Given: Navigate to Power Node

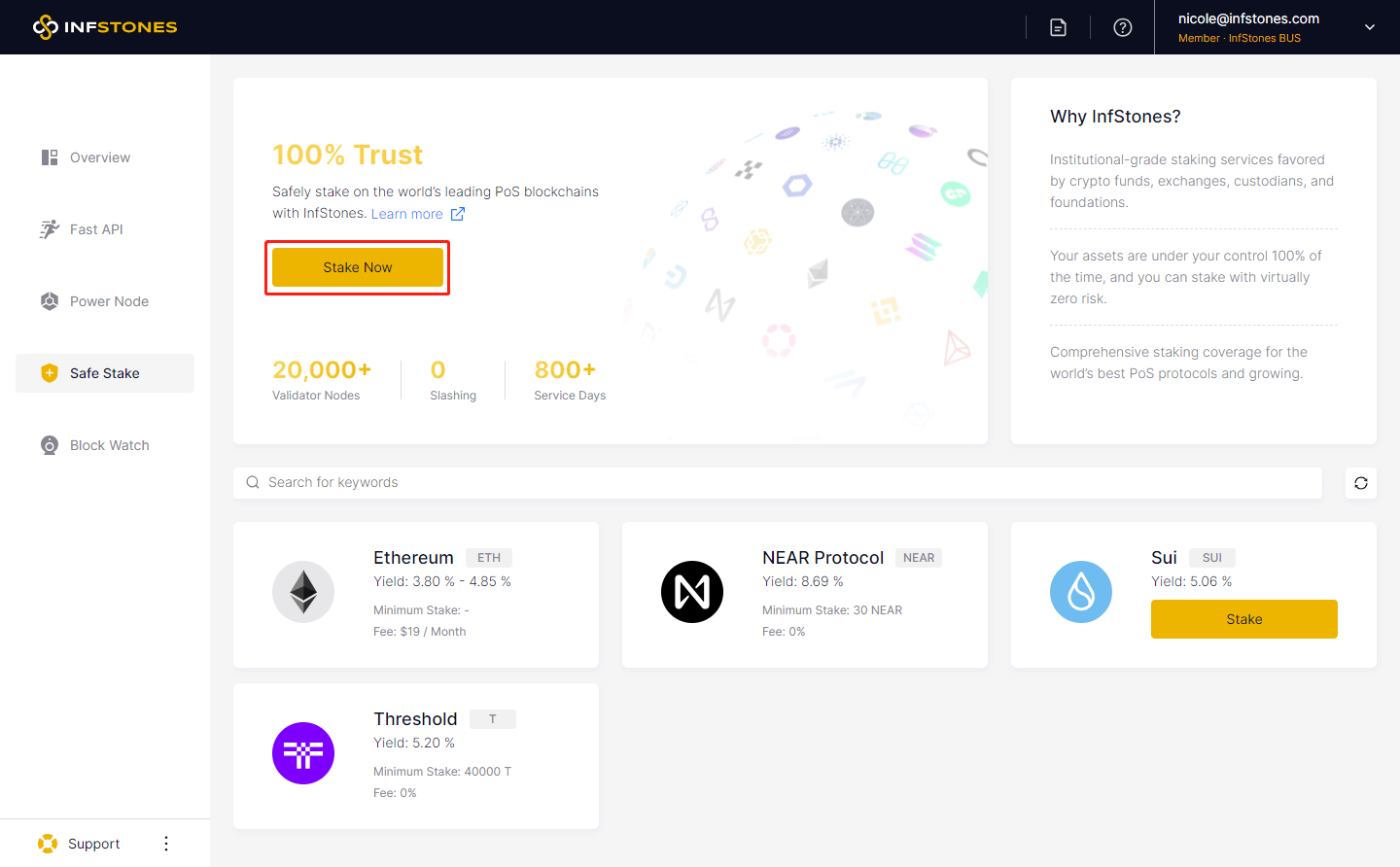Looking at the screenshot, I should click(109, 301).
